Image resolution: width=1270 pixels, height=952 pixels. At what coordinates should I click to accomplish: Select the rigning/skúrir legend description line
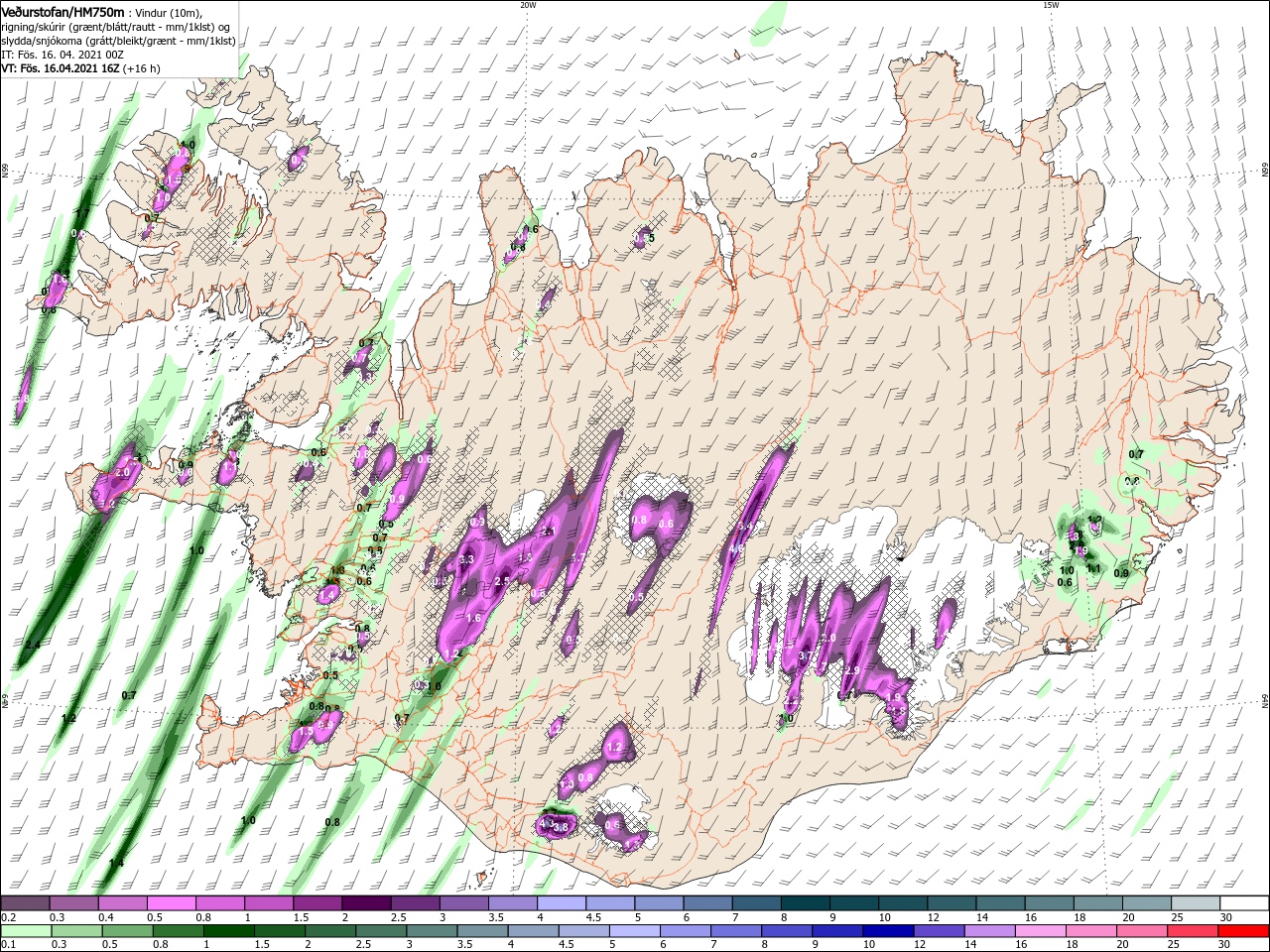coord(115,27)
